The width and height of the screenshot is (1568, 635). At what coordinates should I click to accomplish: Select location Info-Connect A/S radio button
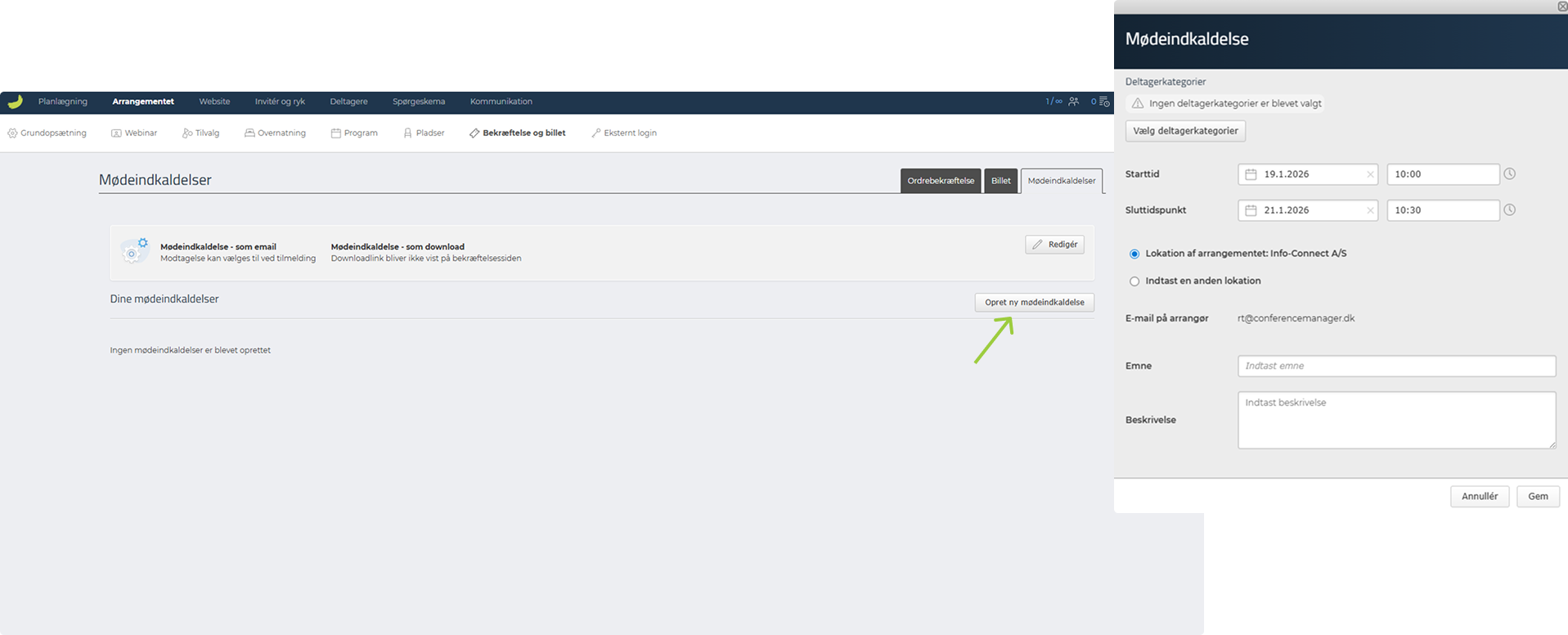[x=1134, y=254]
